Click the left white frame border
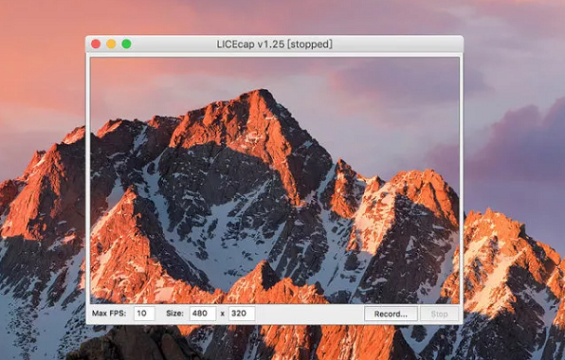Screen dimensions: 565x360 [88, 180]
